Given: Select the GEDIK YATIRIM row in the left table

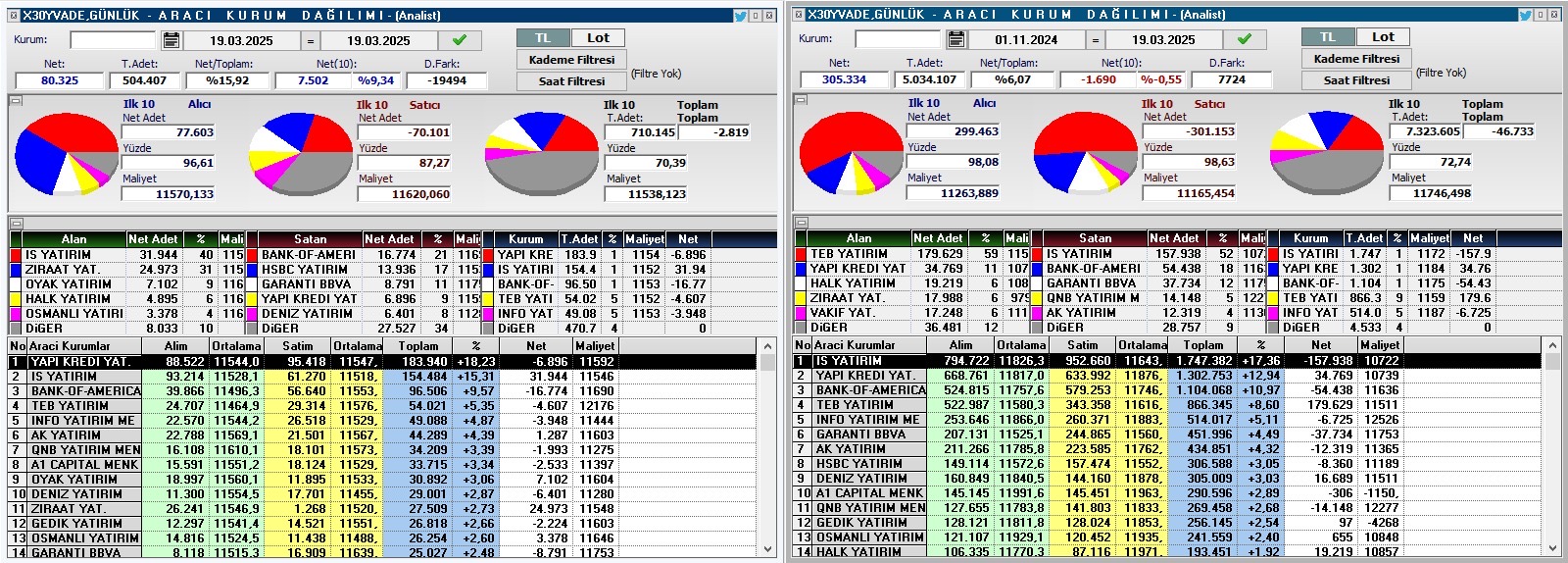Looking at the screenshot, I should tap(382, 523).
